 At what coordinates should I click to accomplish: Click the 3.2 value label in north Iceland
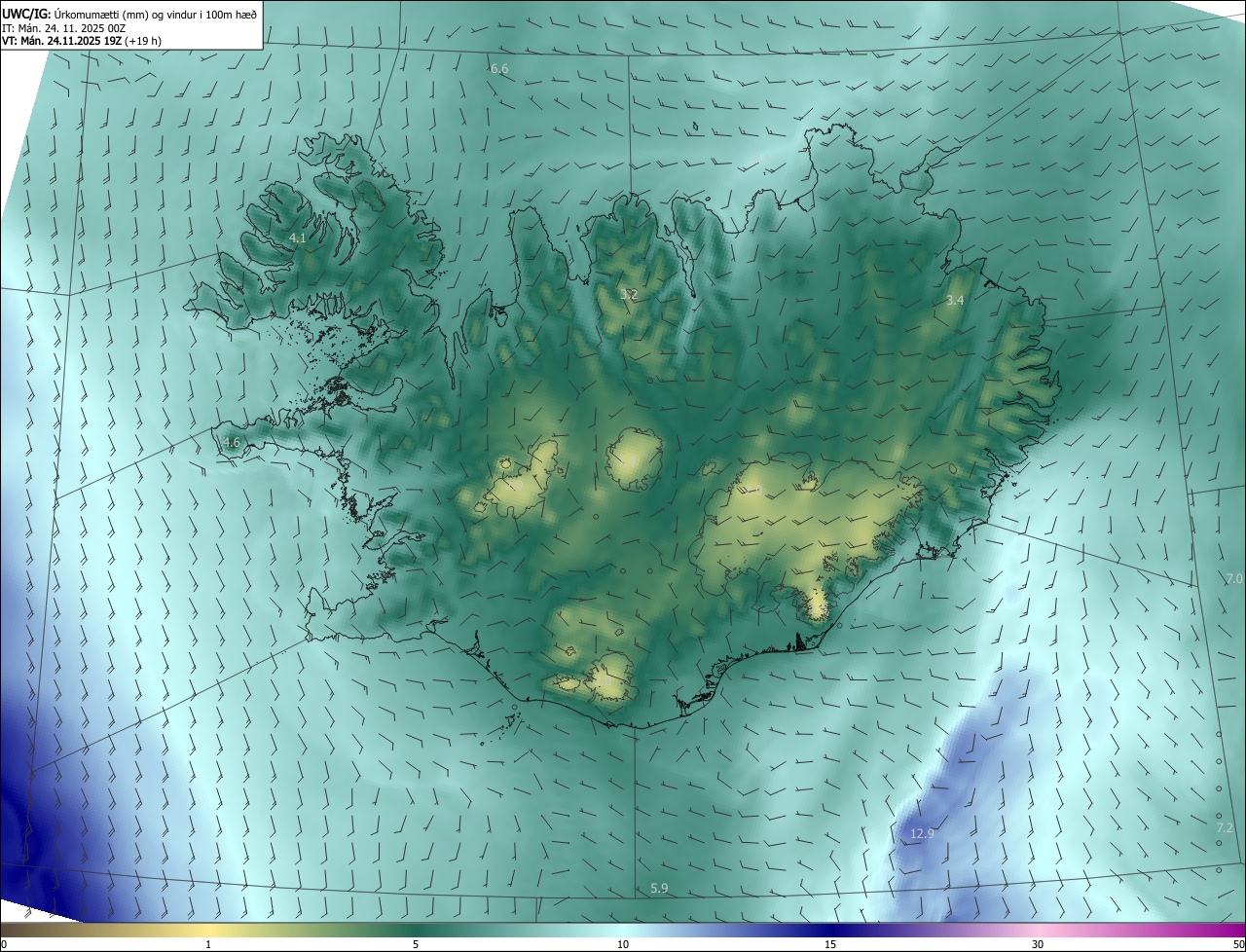coord(629,294)
